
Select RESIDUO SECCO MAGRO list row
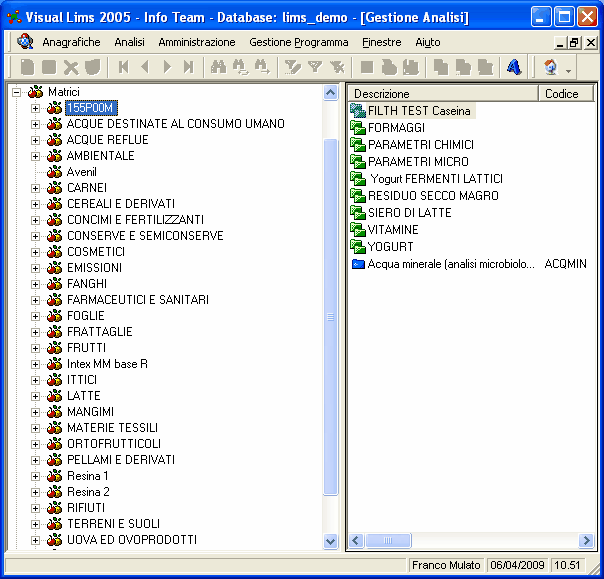coord(433,195)
